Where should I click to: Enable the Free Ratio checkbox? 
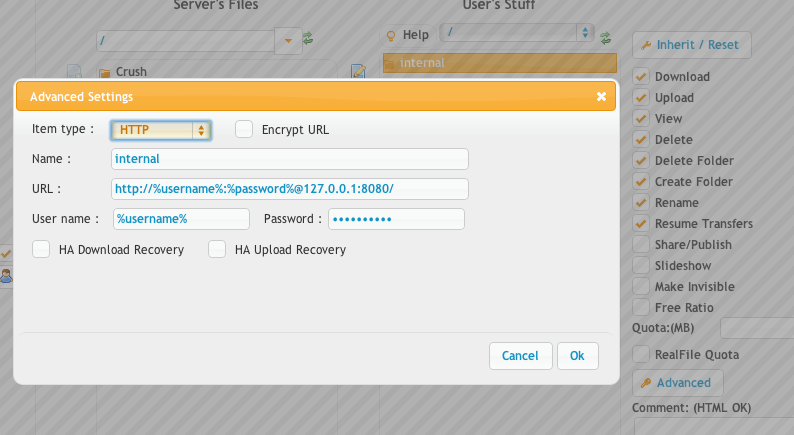[x=641, y=307]
